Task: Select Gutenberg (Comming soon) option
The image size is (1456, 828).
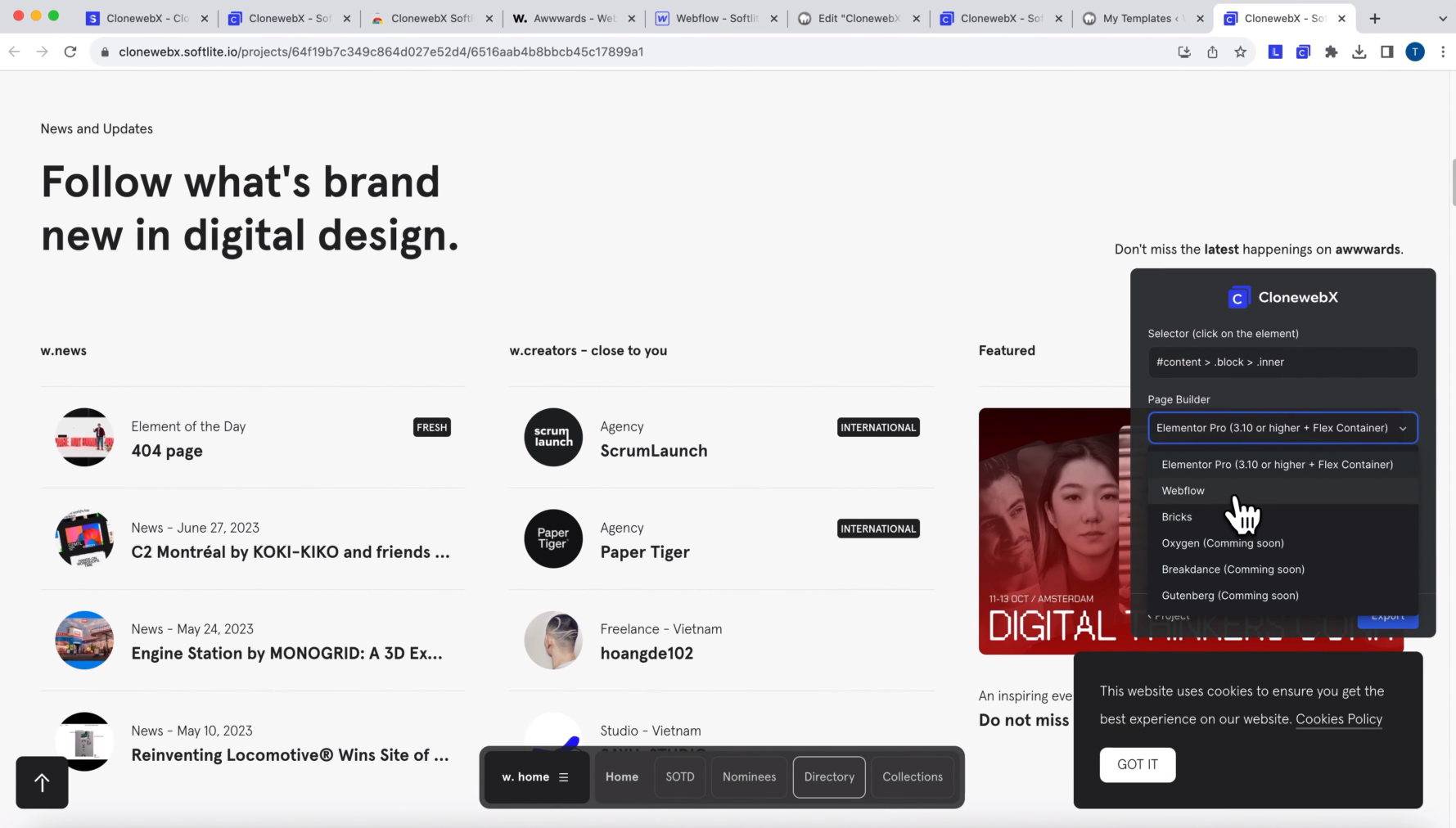Action: click(1282, 596)
